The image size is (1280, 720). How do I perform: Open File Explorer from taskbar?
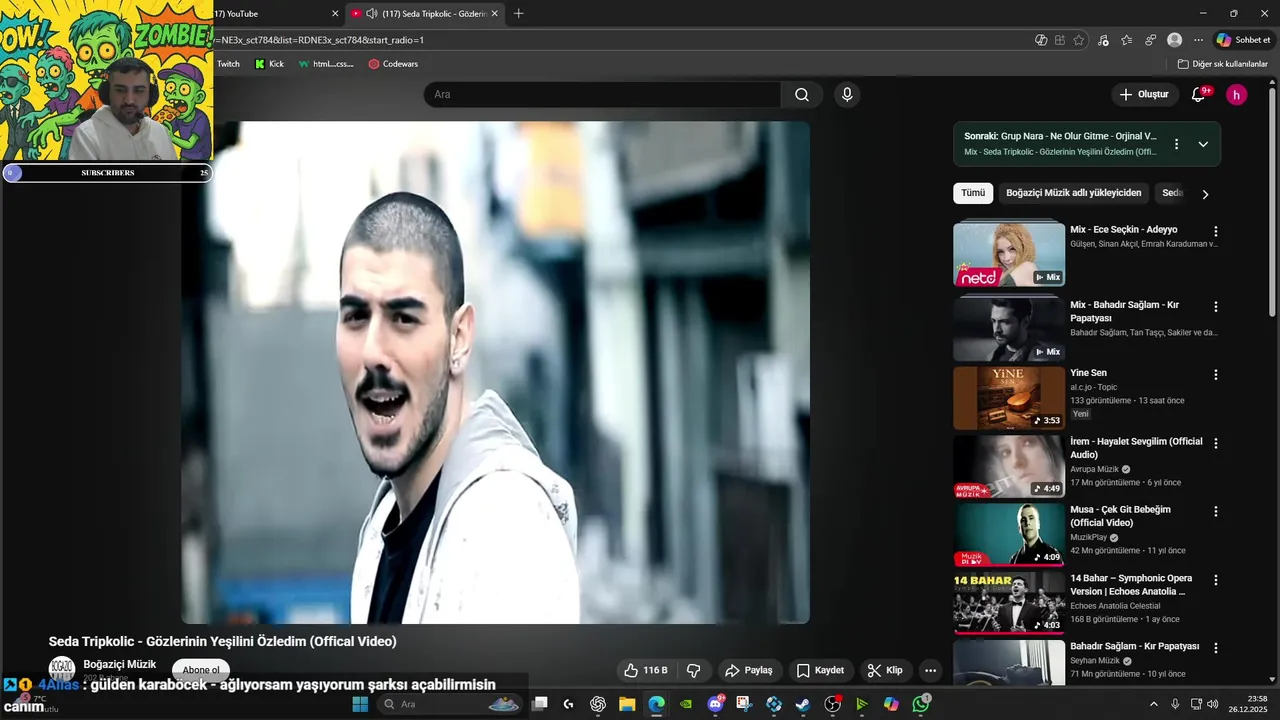point(627,704)
